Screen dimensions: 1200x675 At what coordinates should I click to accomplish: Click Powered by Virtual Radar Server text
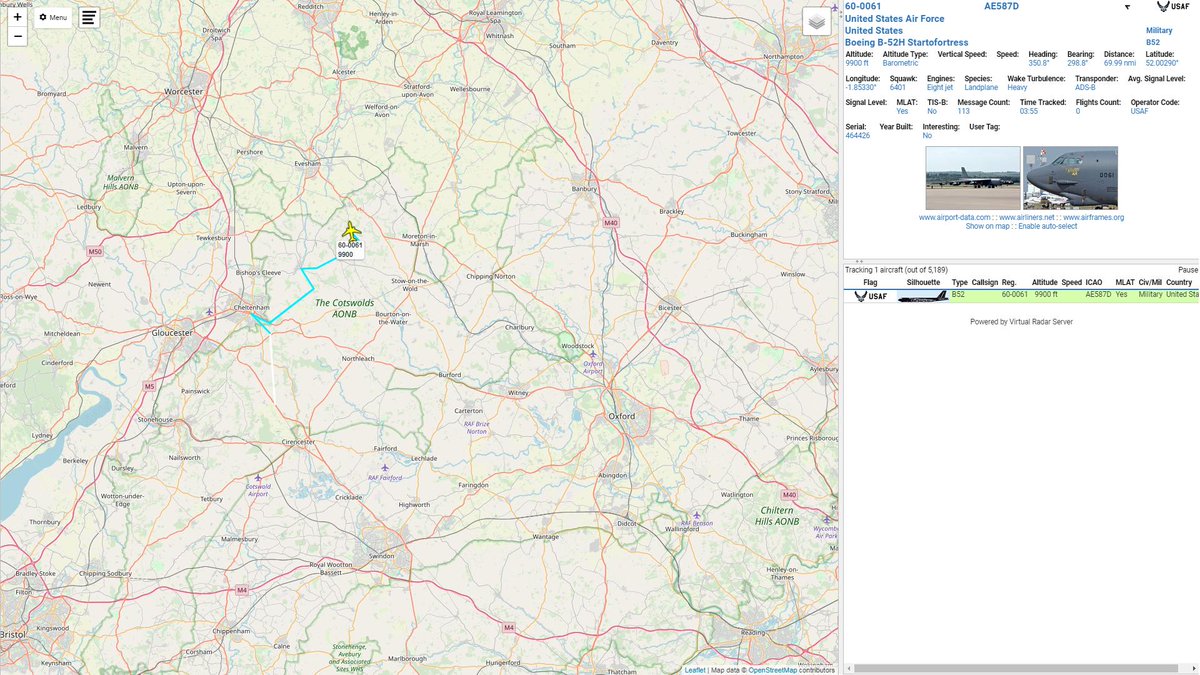tap(1021, 322)
